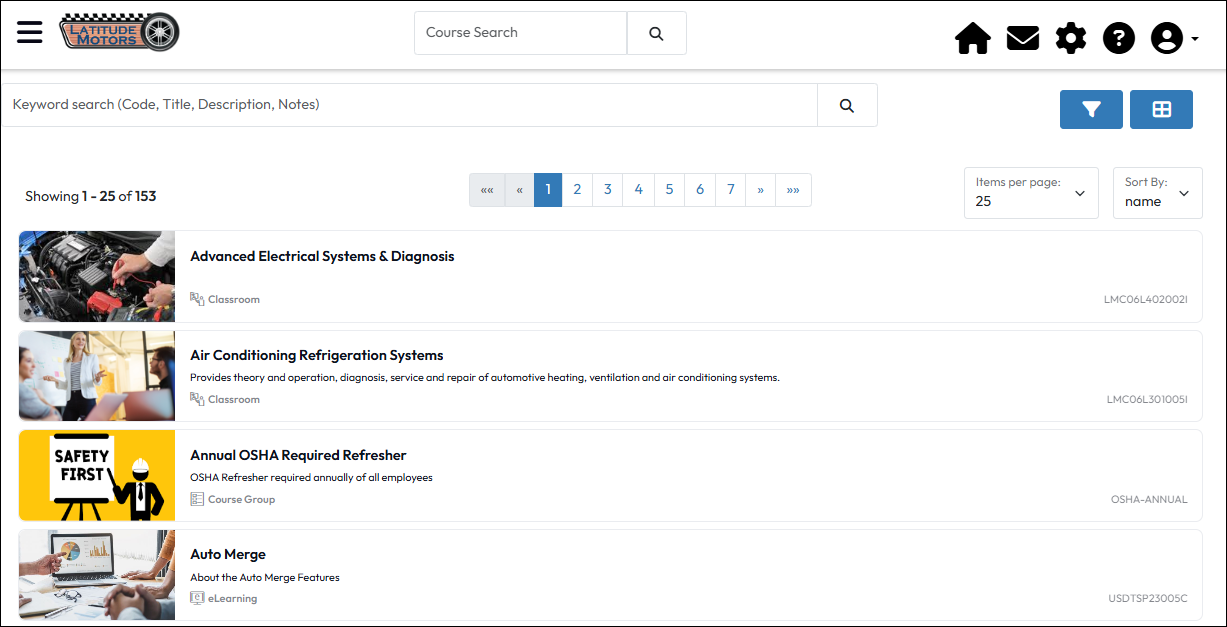Open the Items per page dropdown
Screen dimensions: 1227x627
(x=1031, y=193)
